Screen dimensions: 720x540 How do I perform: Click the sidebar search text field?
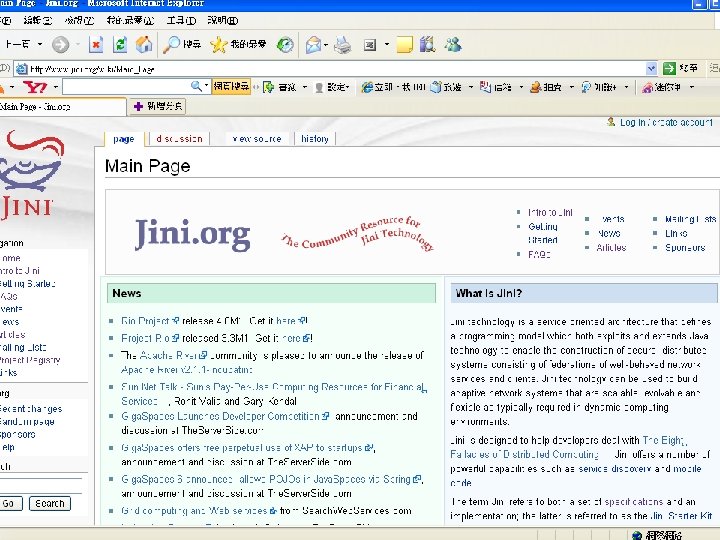[x=40, y=486]
